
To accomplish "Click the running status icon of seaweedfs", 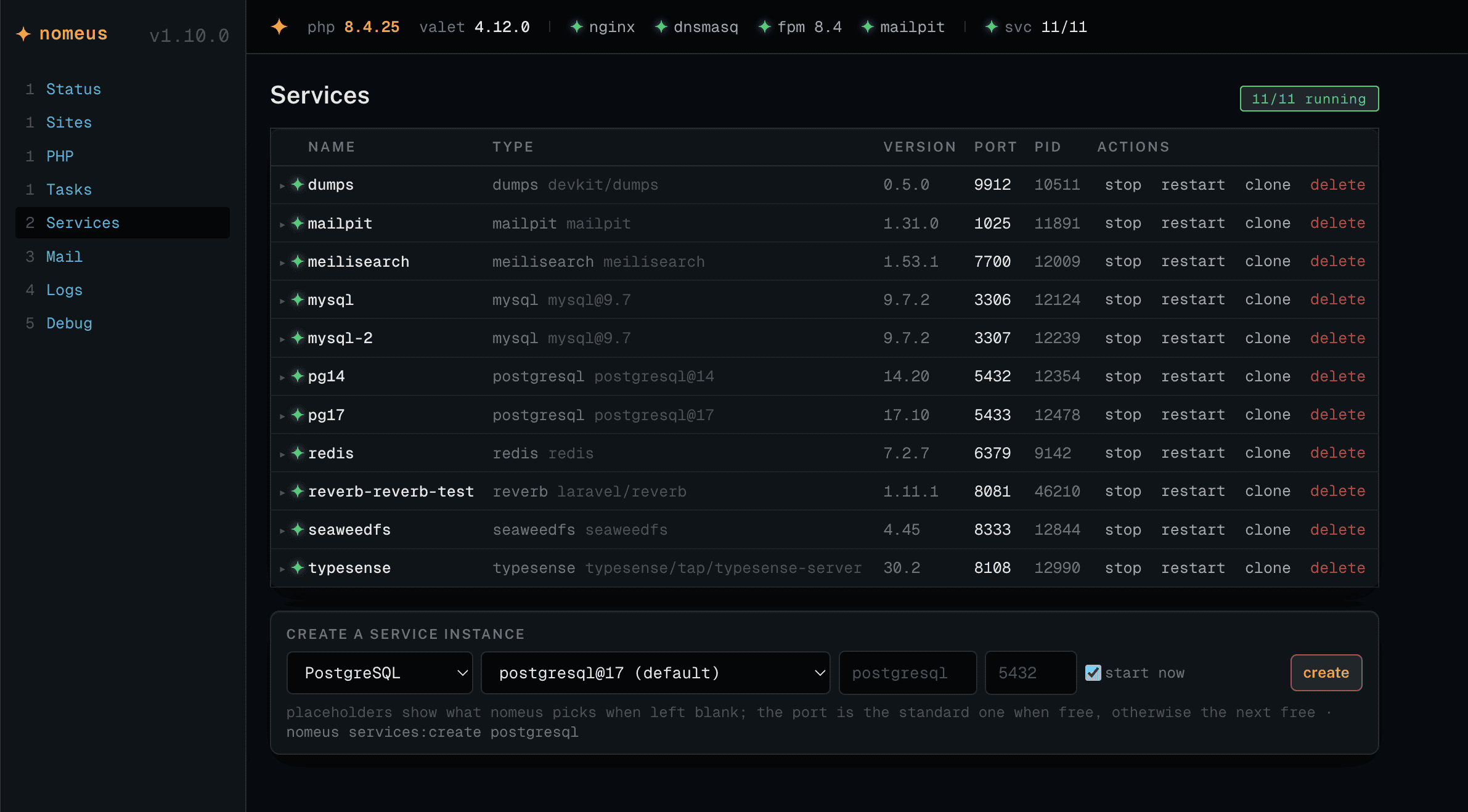I will click(298, 529).
